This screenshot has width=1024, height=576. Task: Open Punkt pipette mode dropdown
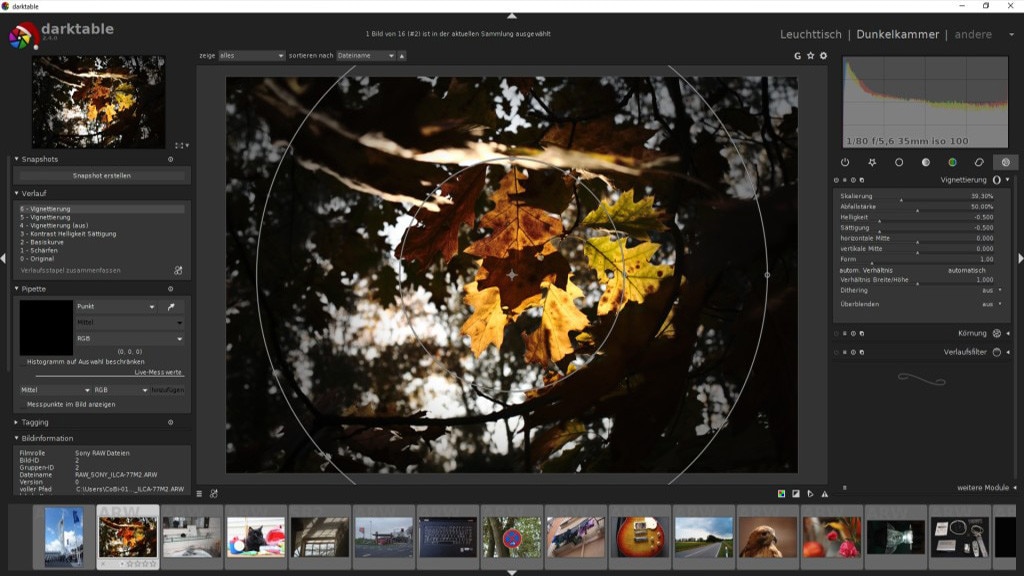[x=116, y=306]
